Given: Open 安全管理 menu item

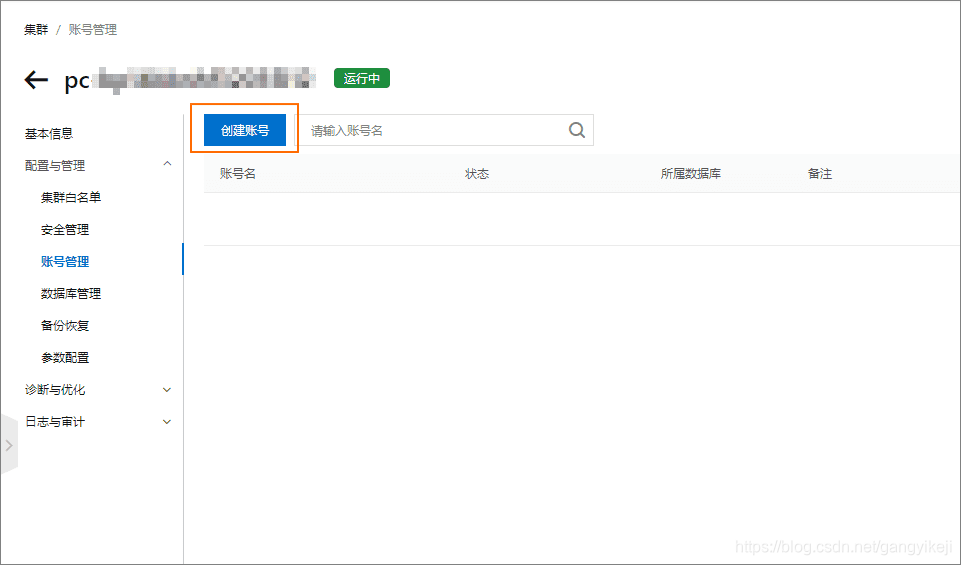Looking at the screenshot, I should 65,229.
